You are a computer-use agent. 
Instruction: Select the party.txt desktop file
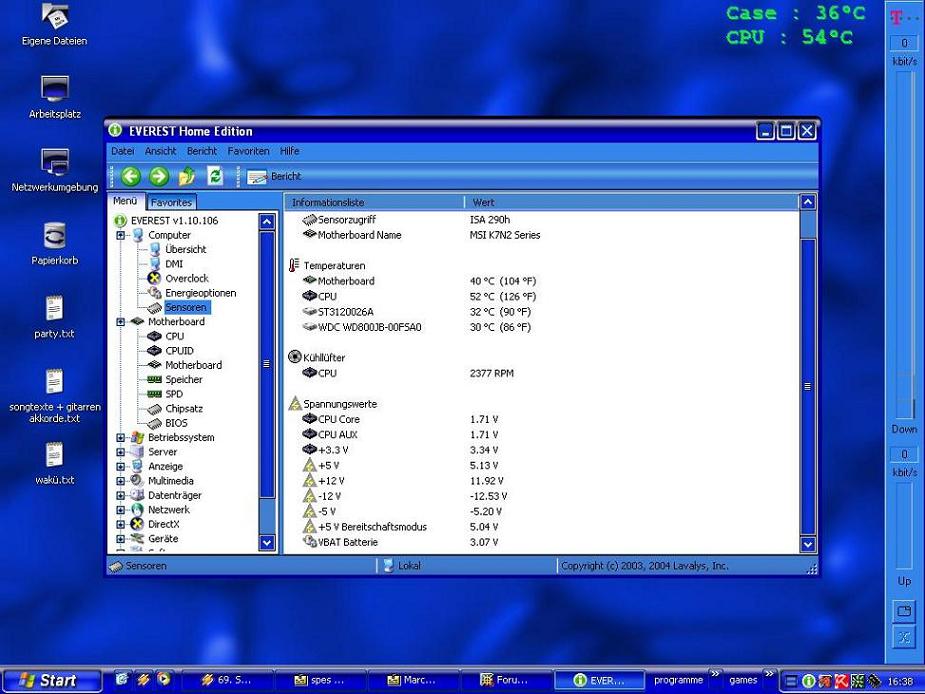[x=54, y=317]
